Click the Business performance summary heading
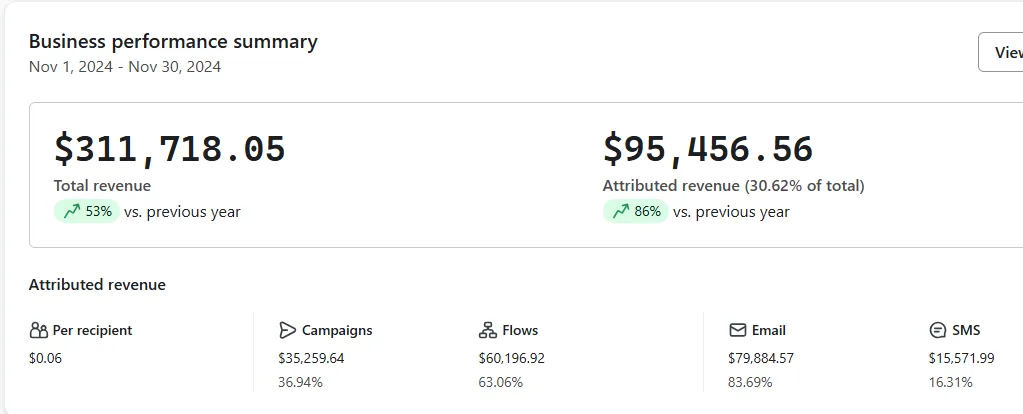This screenshot has height=414, width=1023. 173,42
